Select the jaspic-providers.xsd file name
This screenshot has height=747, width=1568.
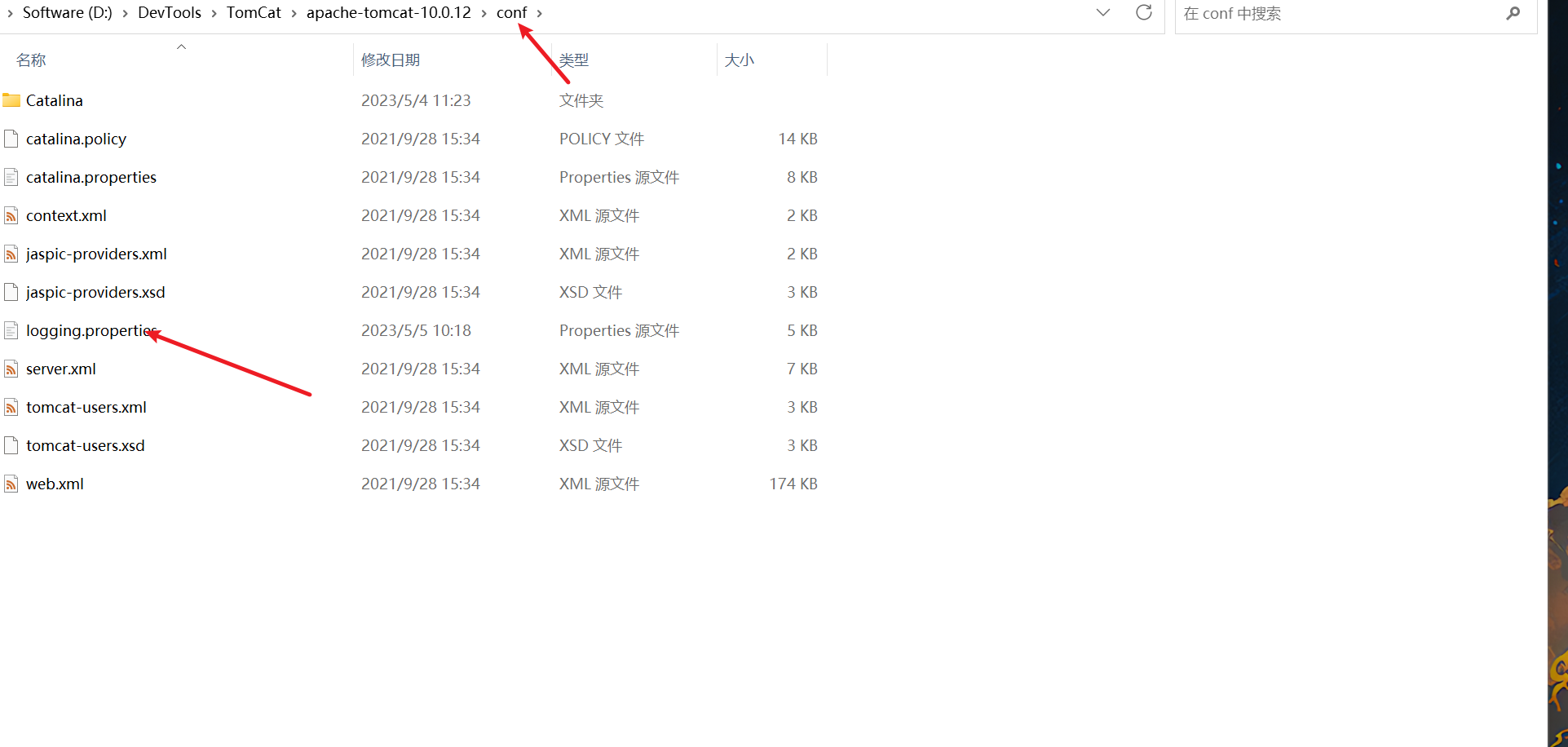click(x=95, y=292)
